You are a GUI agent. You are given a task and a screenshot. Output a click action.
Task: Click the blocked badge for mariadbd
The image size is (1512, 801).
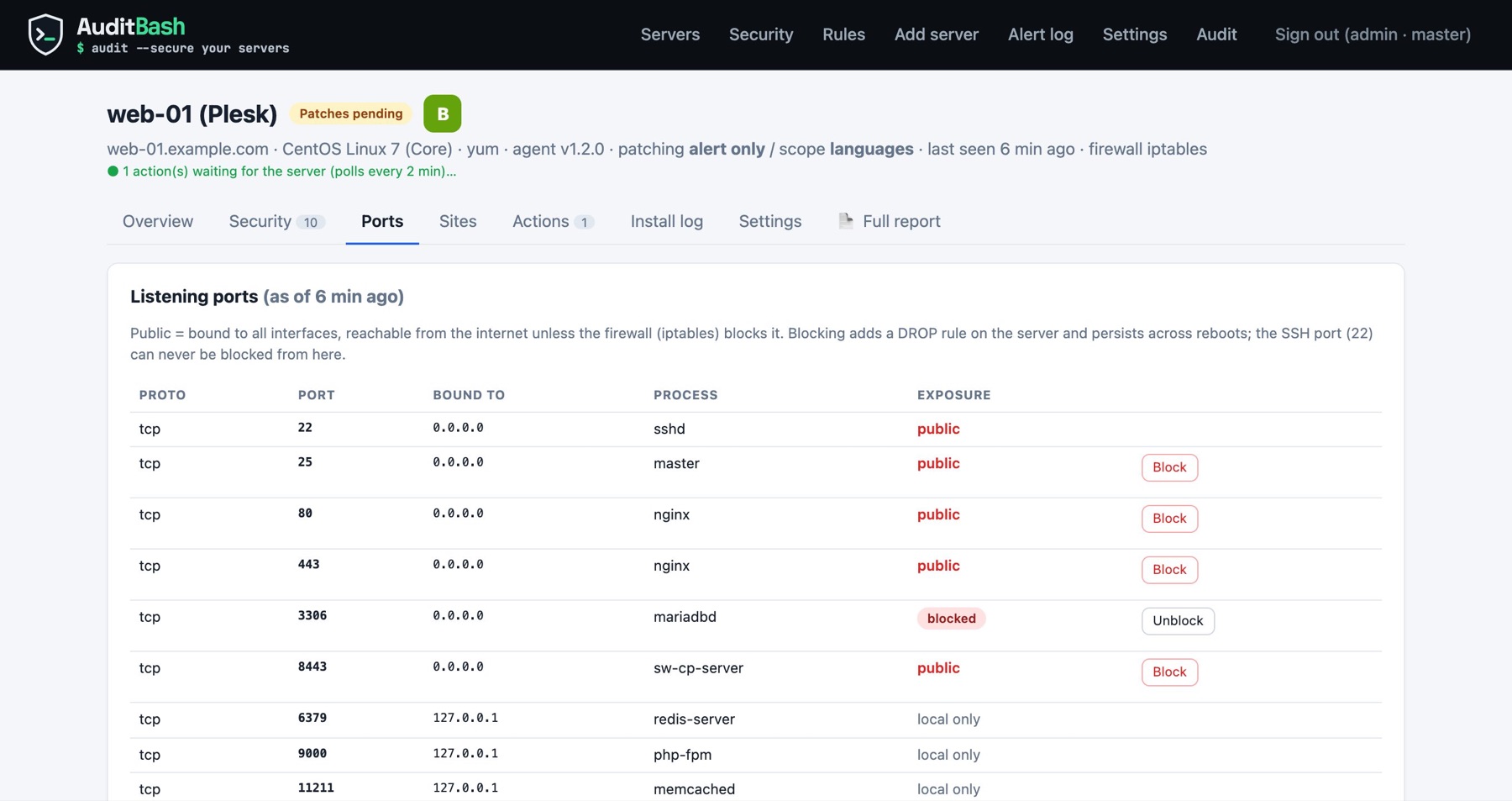[951, 619]
